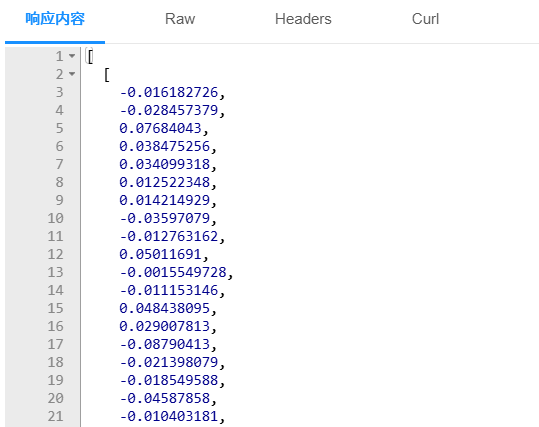This screenshot has height=427, width=539.
Task: Open the Curl tab
Action: coord(426,19)
